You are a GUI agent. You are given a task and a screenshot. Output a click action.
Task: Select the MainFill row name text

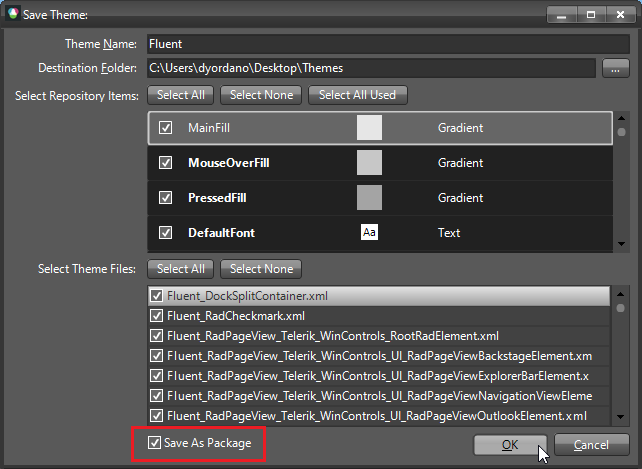209,128
